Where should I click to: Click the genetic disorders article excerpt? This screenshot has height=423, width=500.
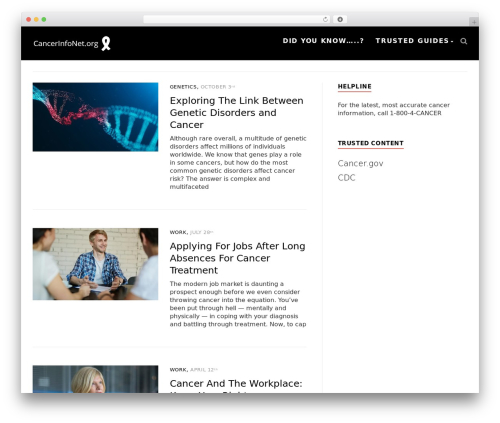(238, 163)
